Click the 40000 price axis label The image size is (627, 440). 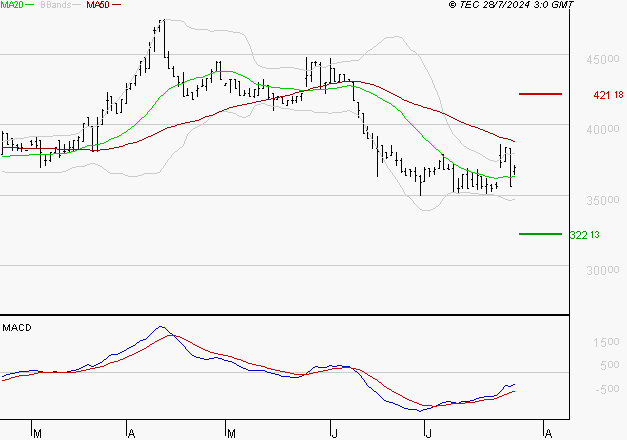click(x=603, y=129)
